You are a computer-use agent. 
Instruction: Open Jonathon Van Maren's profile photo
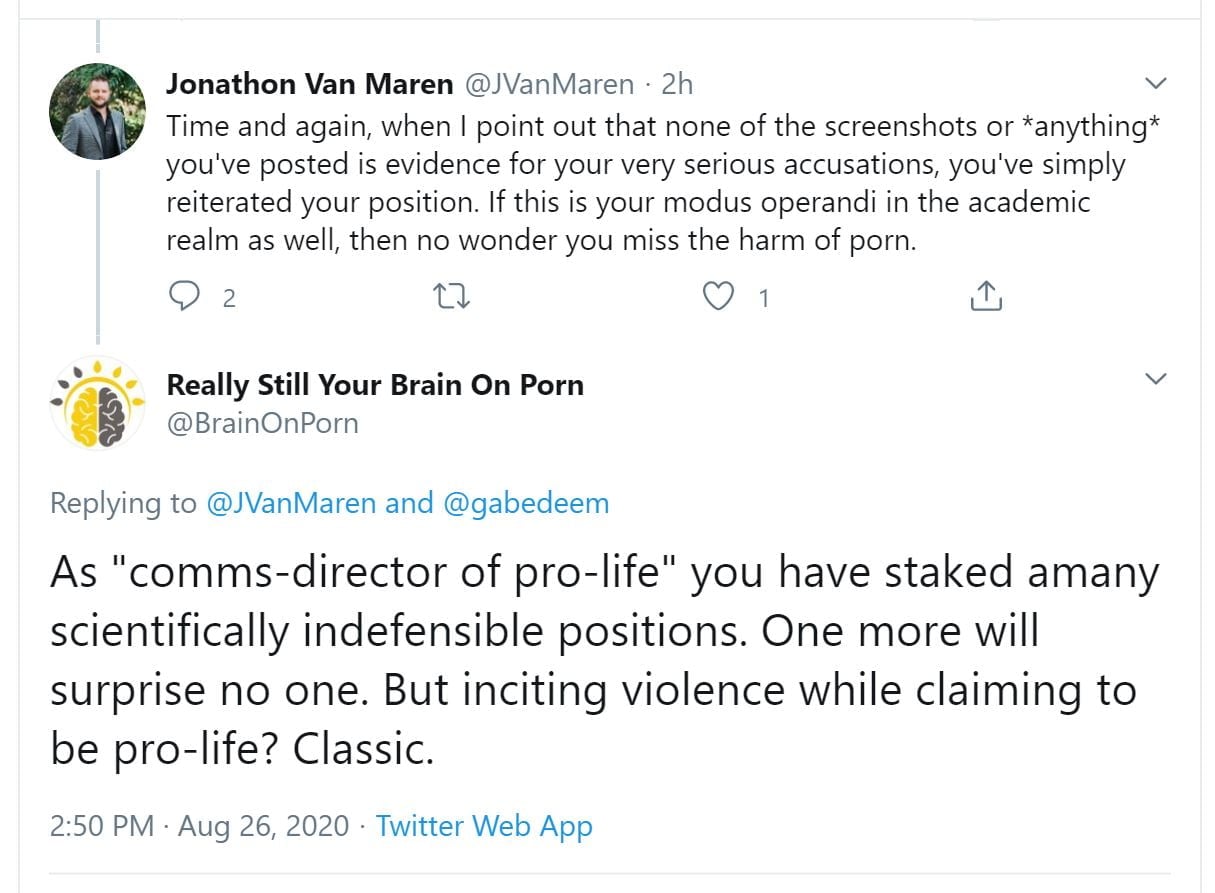coord(97,111)
